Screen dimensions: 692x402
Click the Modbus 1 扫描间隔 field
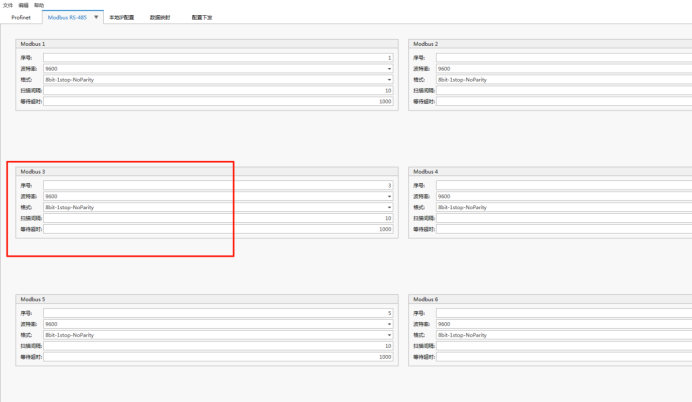pyautogui.click(x=218, y=90)
